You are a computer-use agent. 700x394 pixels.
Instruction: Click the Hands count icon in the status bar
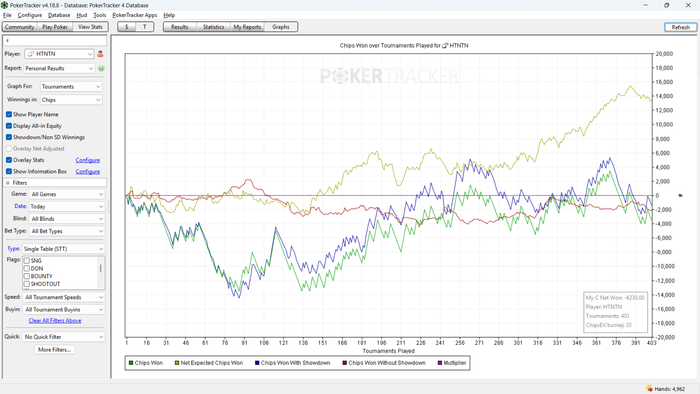pyautogui.click(x=649, y=389)
